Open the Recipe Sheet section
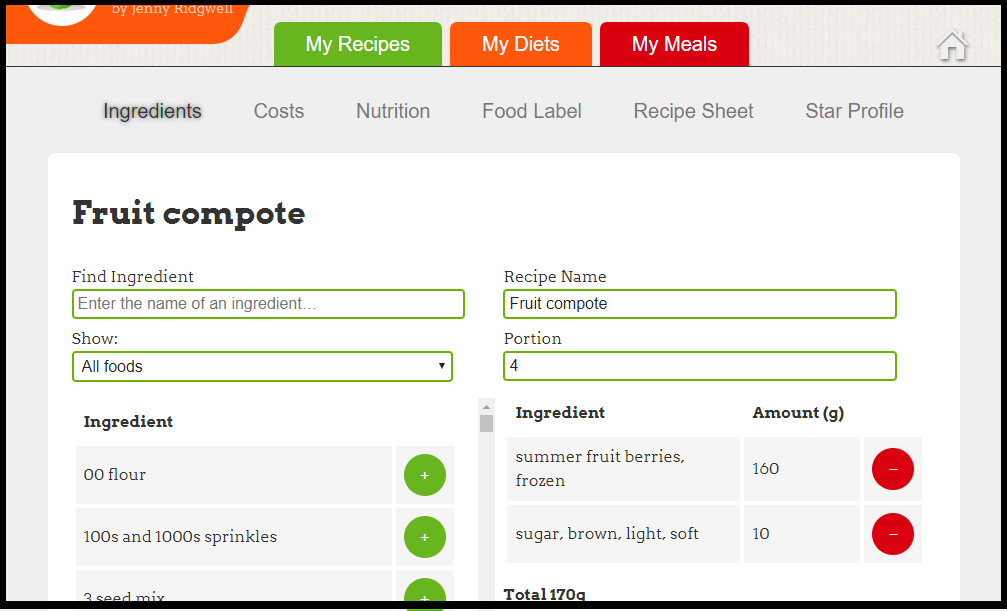 (693, 111)
